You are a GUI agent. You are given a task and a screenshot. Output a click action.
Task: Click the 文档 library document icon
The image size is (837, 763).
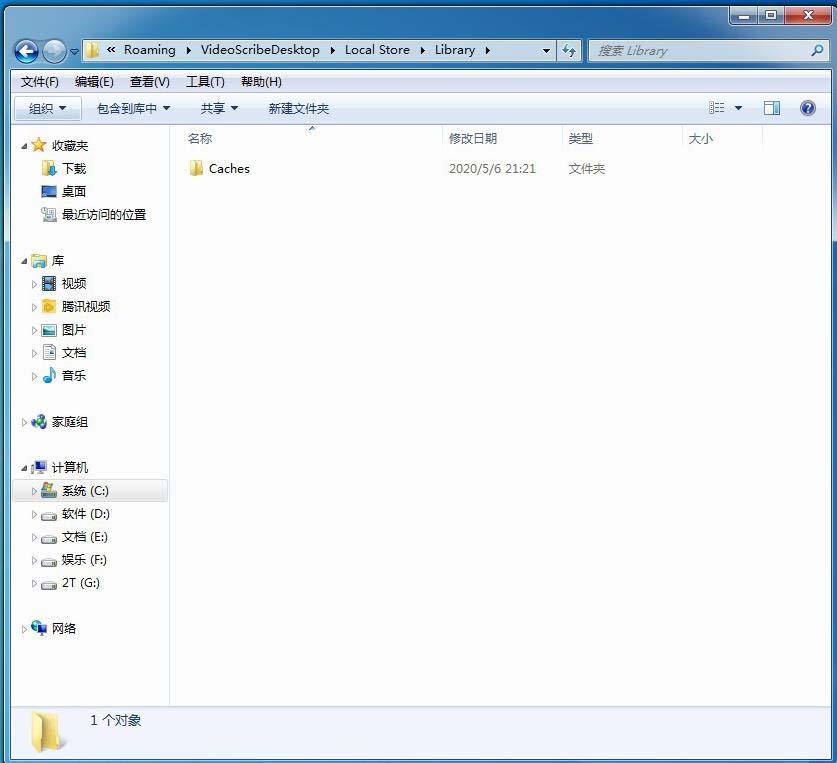coord(49,352)
